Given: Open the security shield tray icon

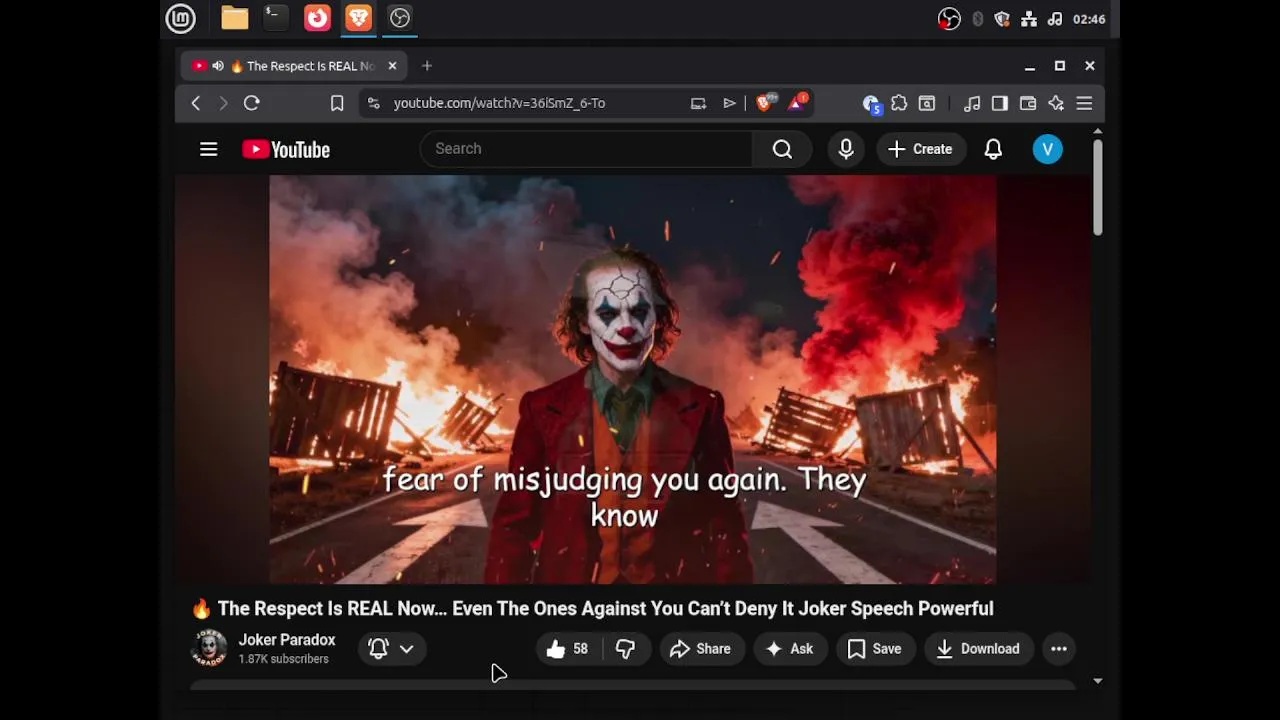Looking at the screenshot, I should [x=1002, y=19].
